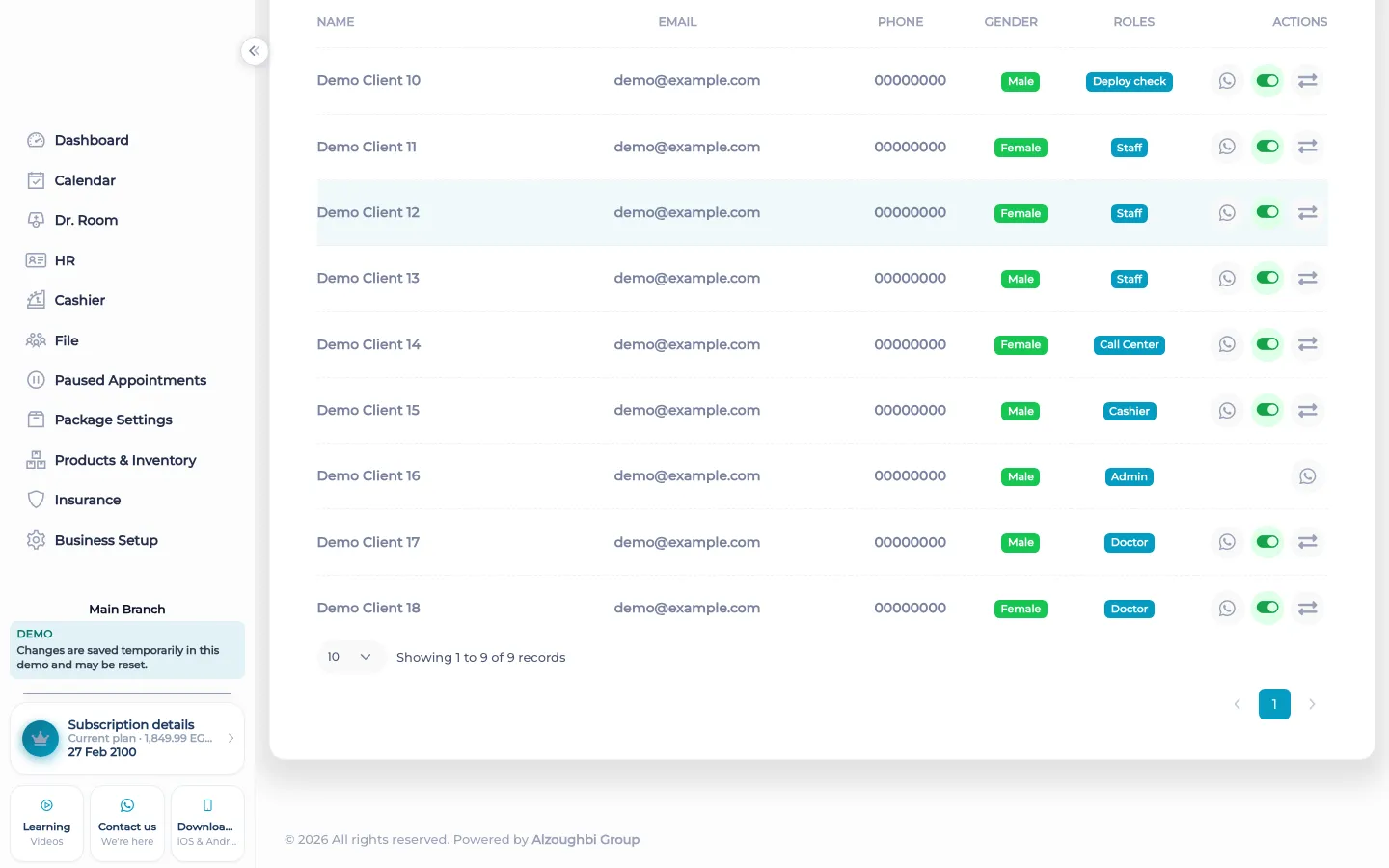This screenshot has height=868, width=1389.
Task: Click Demo Client 14 name
Action: (368, 344)
